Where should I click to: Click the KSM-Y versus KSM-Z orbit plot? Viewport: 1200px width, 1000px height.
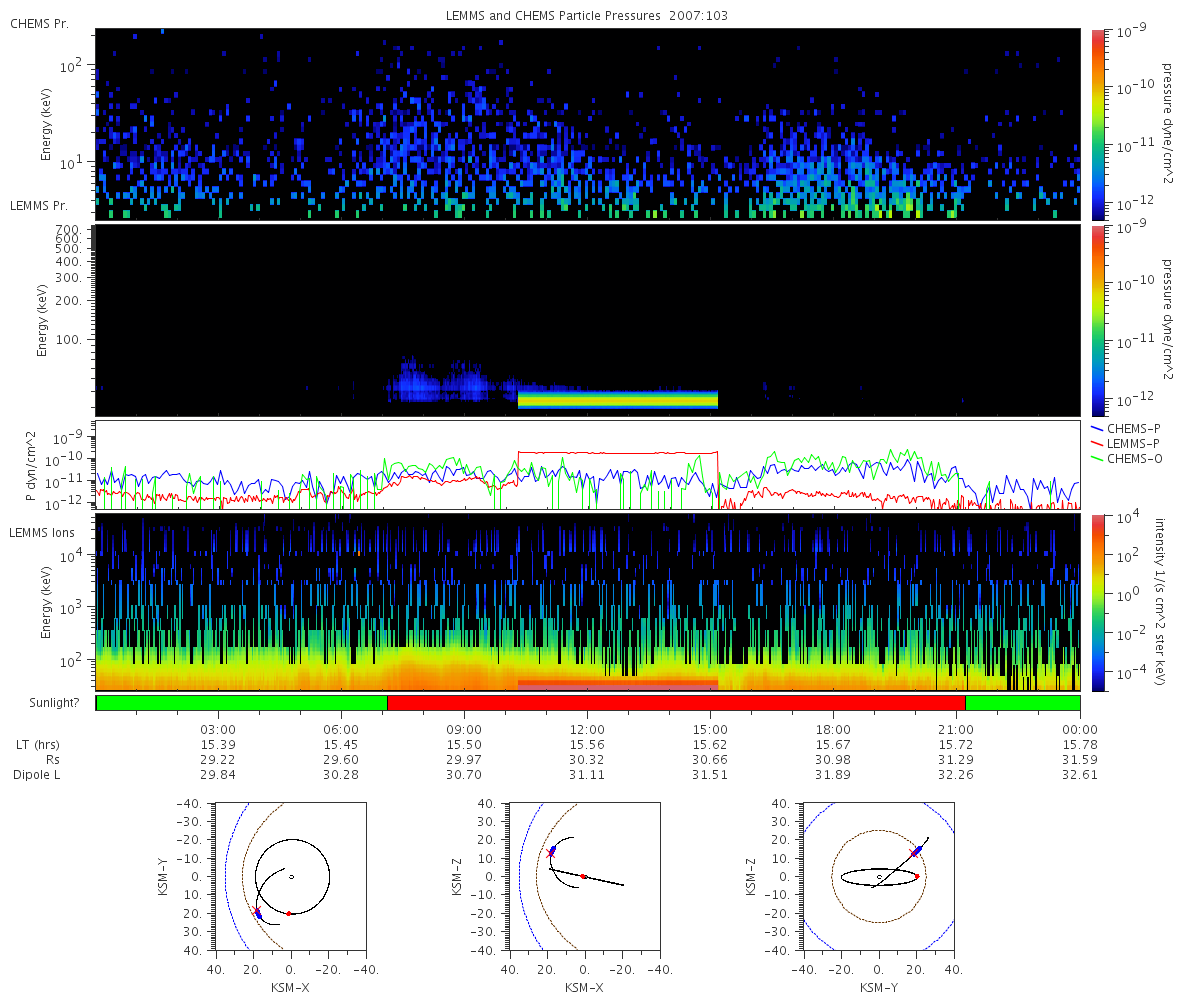click(879, 876)
